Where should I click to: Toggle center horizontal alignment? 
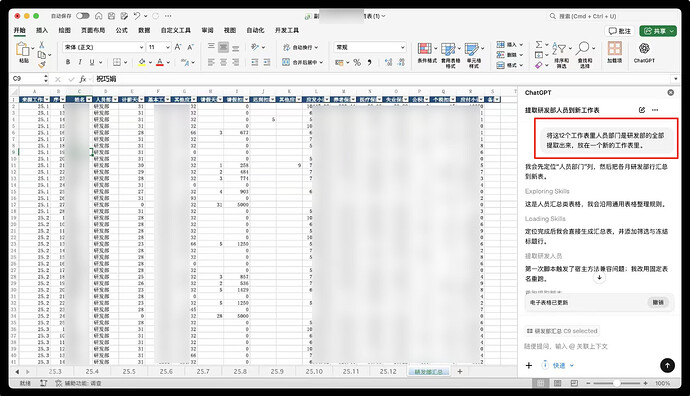pyautogui.click(x=224, y=62)
